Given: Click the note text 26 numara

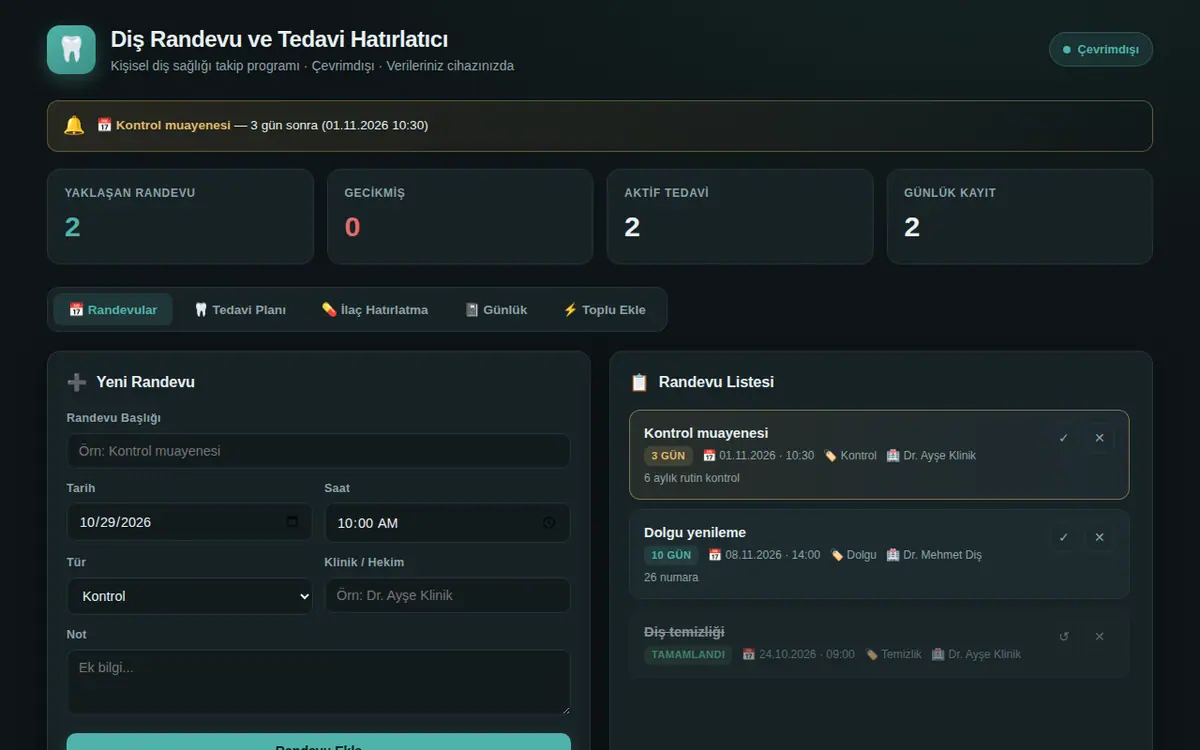Looking at the screenshot, I should tap(671, 577).
